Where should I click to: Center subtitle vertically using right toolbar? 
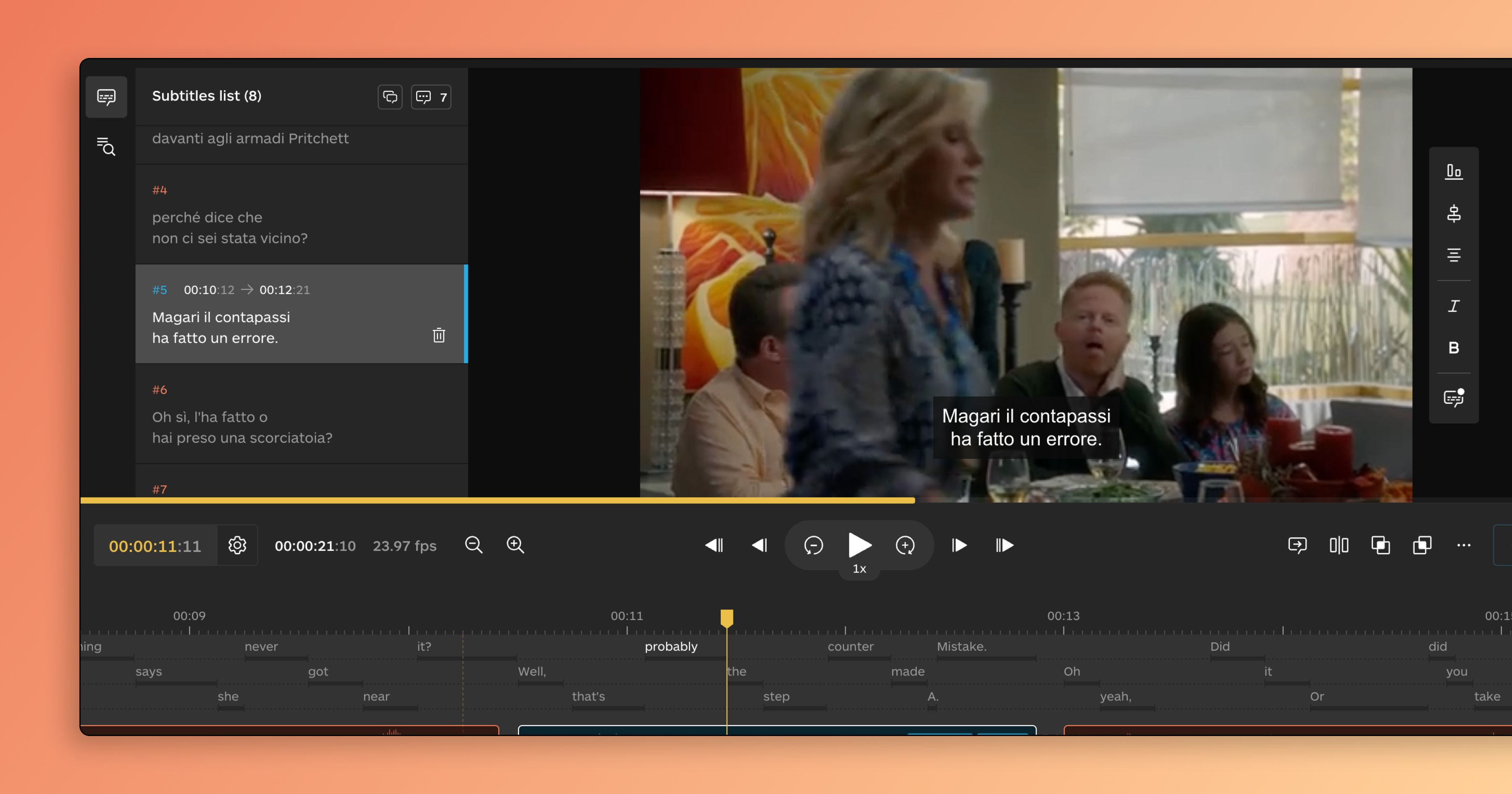[x=1454, y=213]
